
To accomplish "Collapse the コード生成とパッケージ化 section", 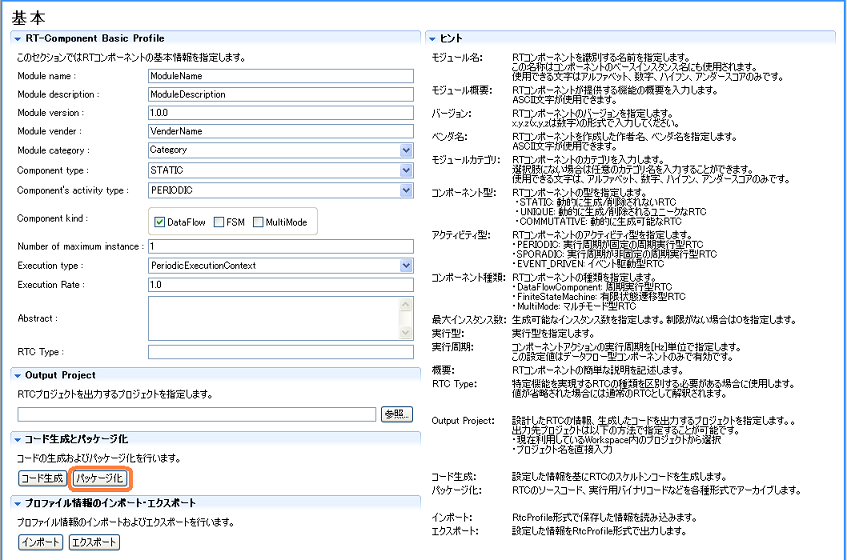I will pos(18,440).
